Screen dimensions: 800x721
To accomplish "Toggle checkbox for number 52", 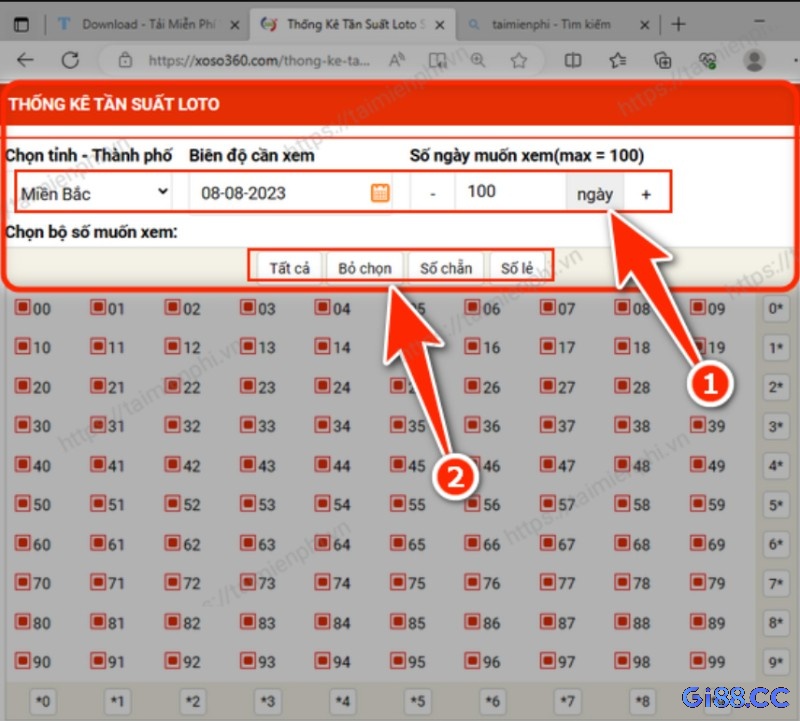I will [x=172, y=503].
